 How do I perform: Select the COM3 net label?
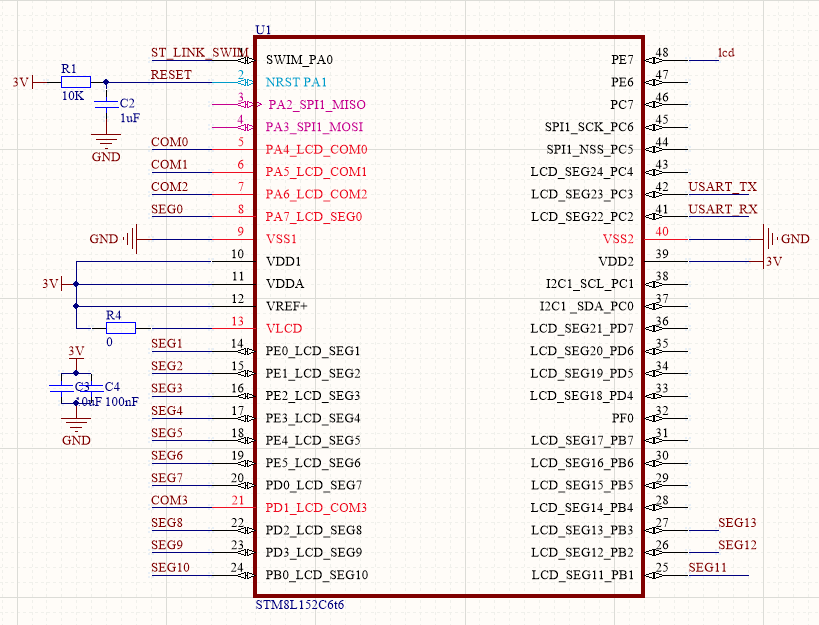pos(169,500)
